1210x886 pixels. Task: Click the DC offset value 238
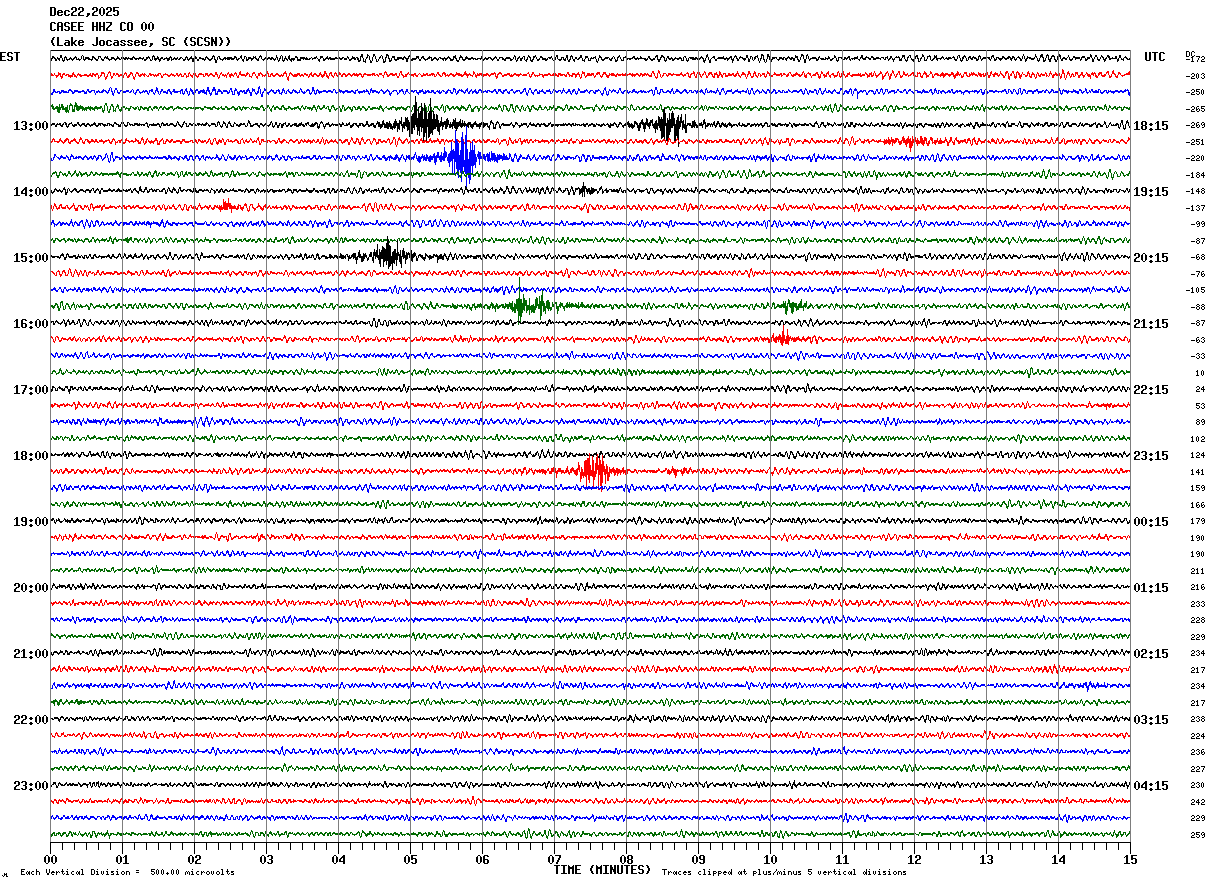point(1198,719)
